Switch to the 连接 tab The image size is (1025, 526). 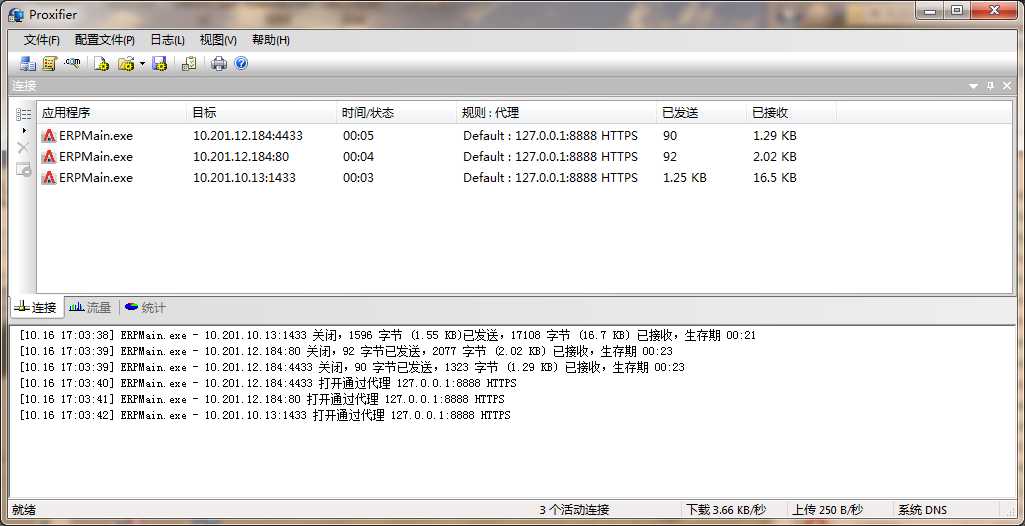(x=37, y=308)
